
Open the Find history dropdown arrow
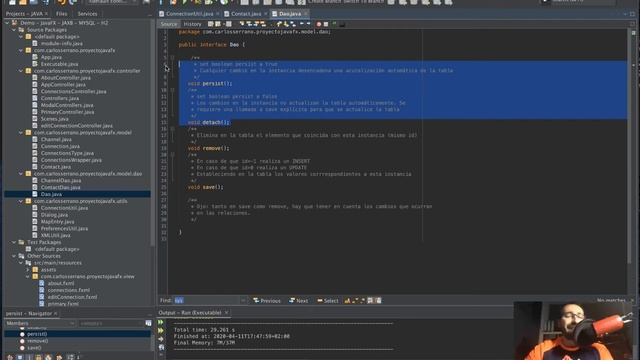(x=243, y=301)
